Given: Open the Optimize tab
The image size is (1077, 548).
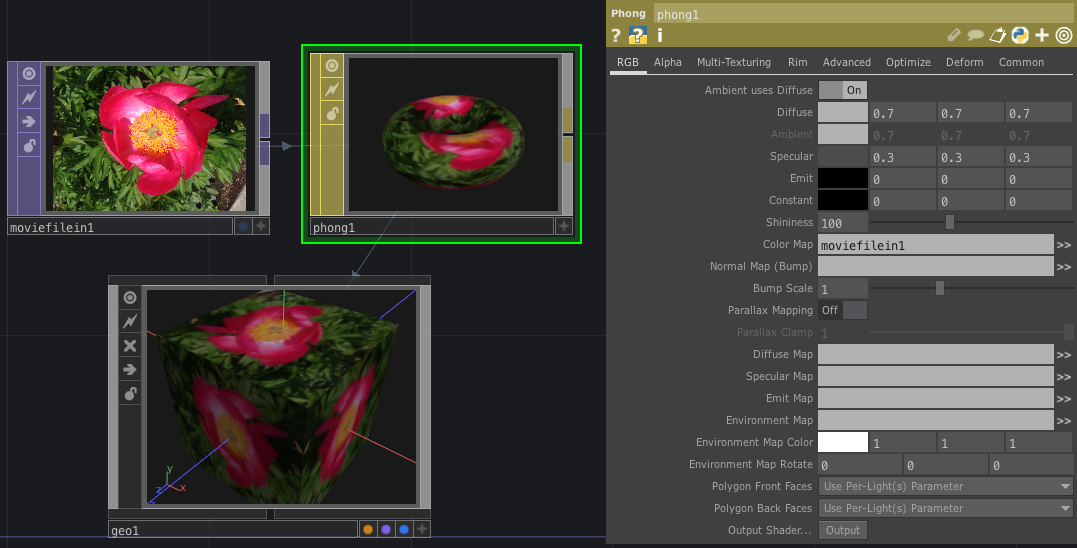Looking at the screenshot, I should (x=908, y=62).
